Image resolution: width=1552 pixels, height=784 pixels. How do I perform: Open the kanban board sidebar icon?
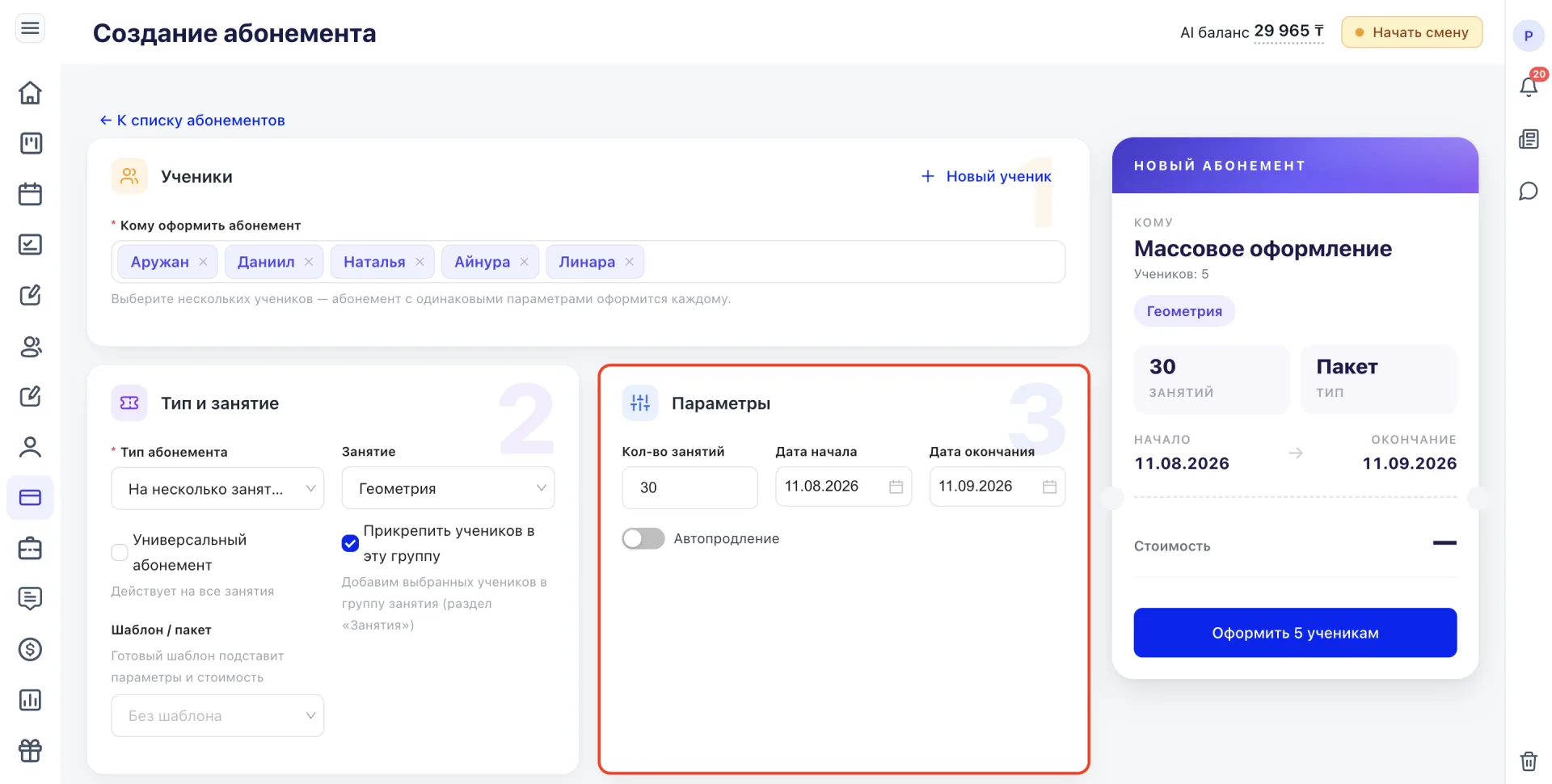[x=30, y=143]
